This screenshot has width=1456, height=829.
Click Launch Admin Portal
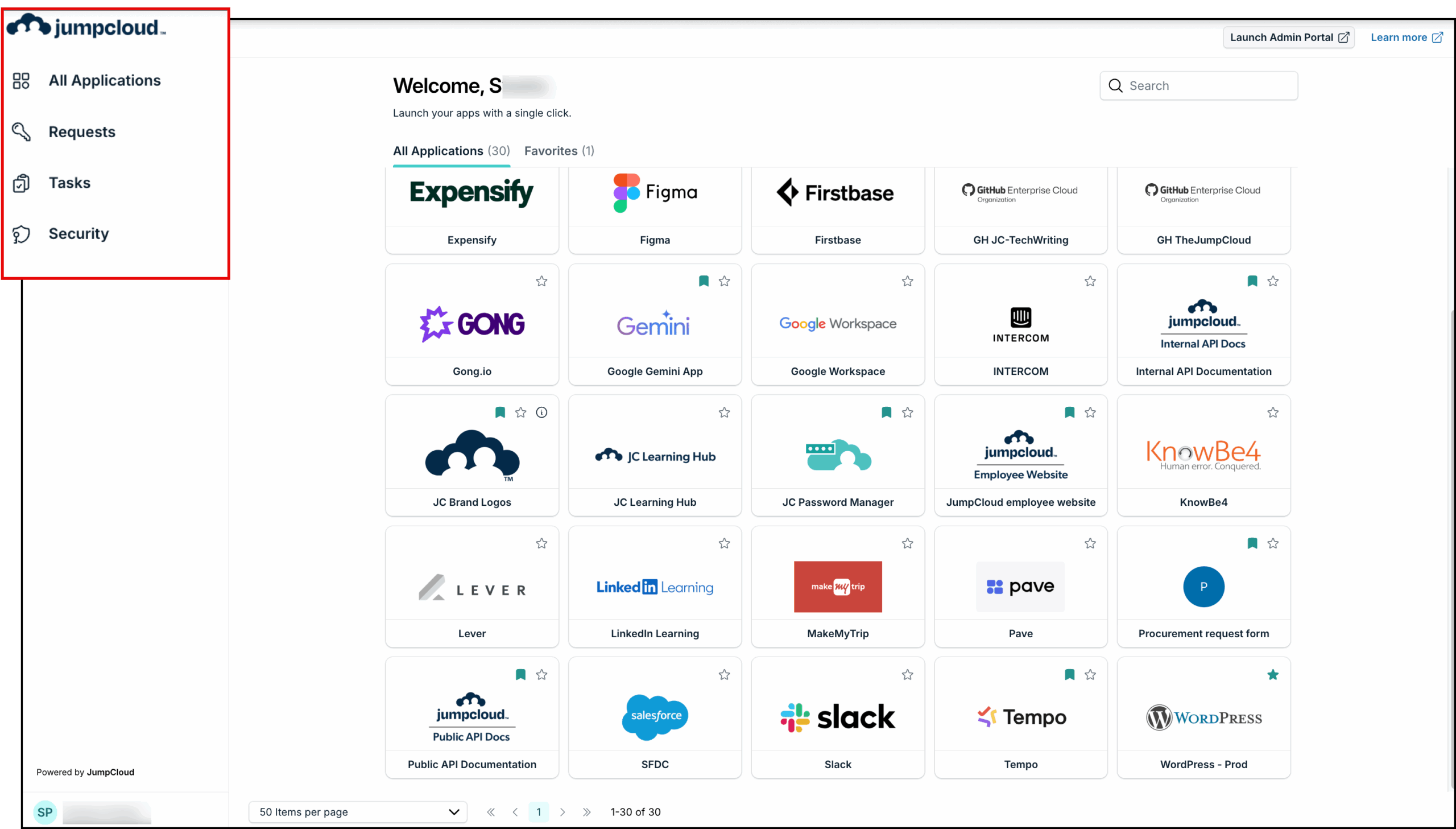1288,37
